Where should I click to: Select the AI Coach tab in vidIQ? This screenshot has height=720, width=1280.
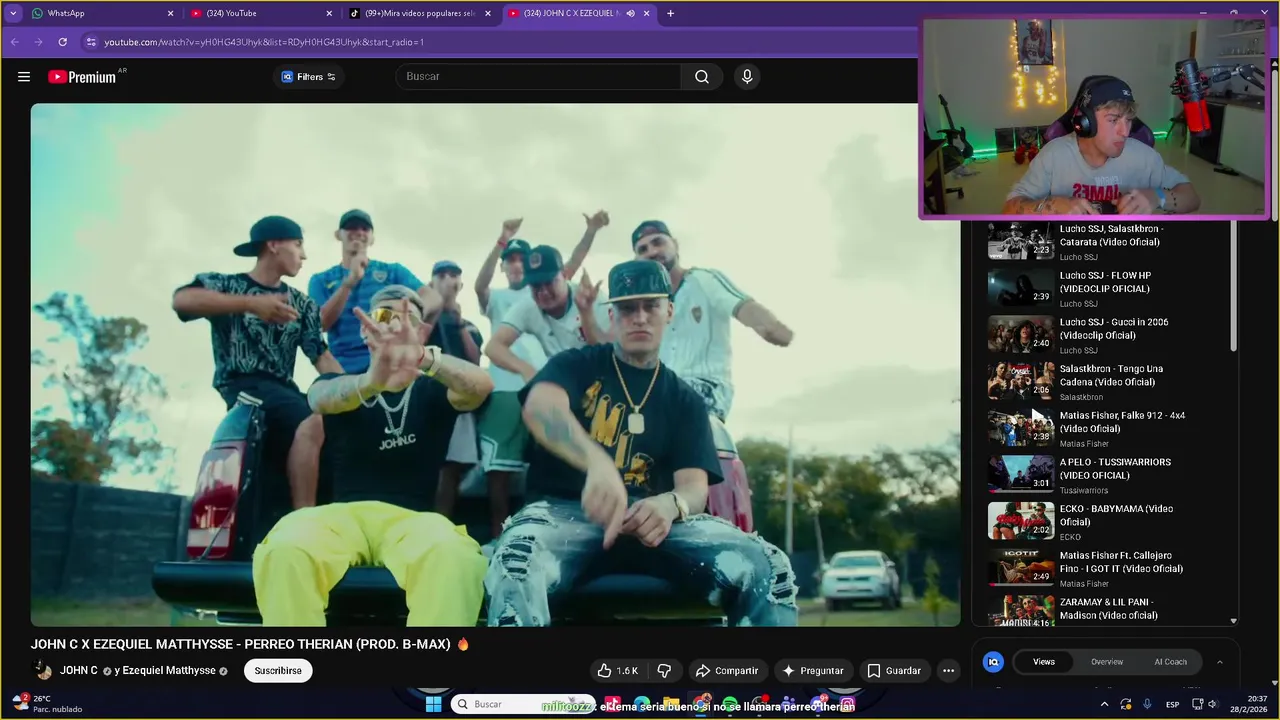1171,662
